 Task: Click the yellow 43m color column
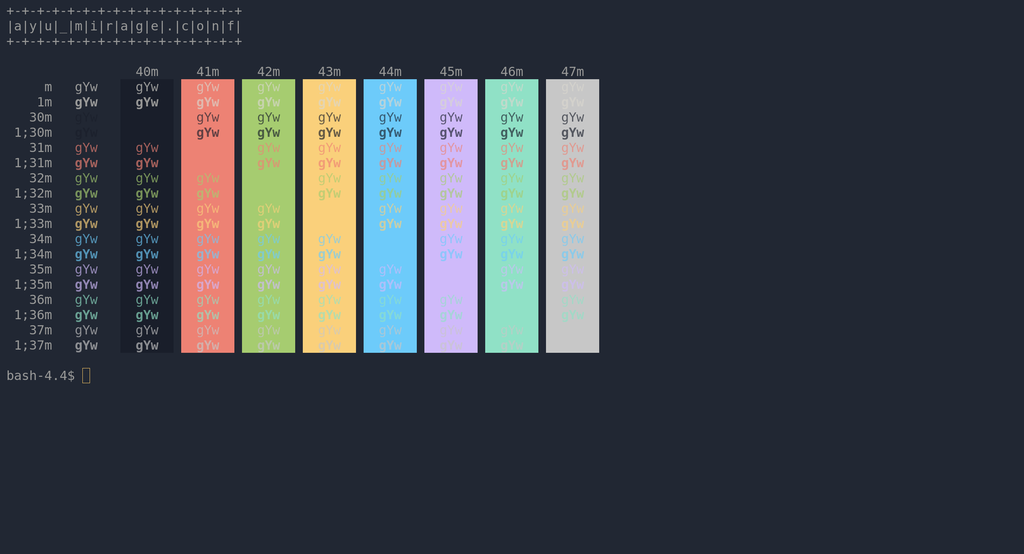click(329, 216)
